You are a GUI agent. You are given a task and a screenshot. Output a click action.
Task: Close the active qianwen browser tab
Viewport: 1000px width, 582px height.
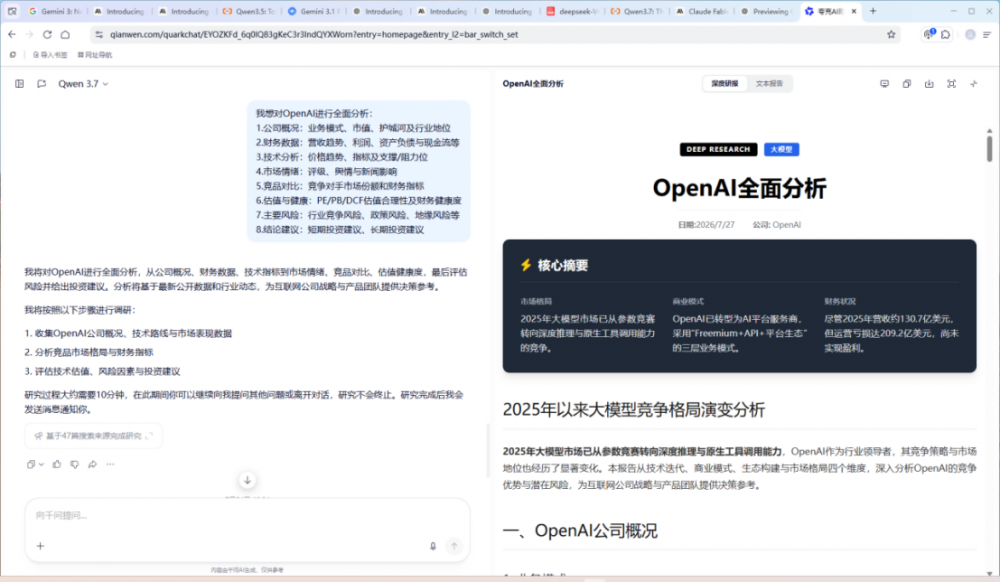click(854, 11)
